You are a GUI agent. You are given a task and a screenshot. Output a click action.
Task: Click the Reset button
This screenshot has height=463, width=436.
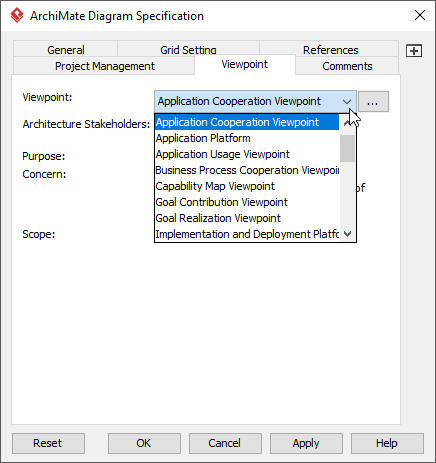coord(48,443)
